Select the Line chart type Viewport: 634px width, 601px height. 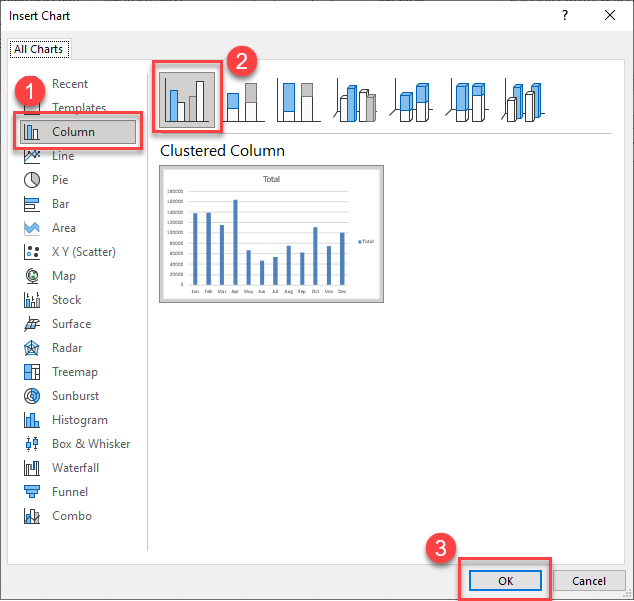click(62, 156)
